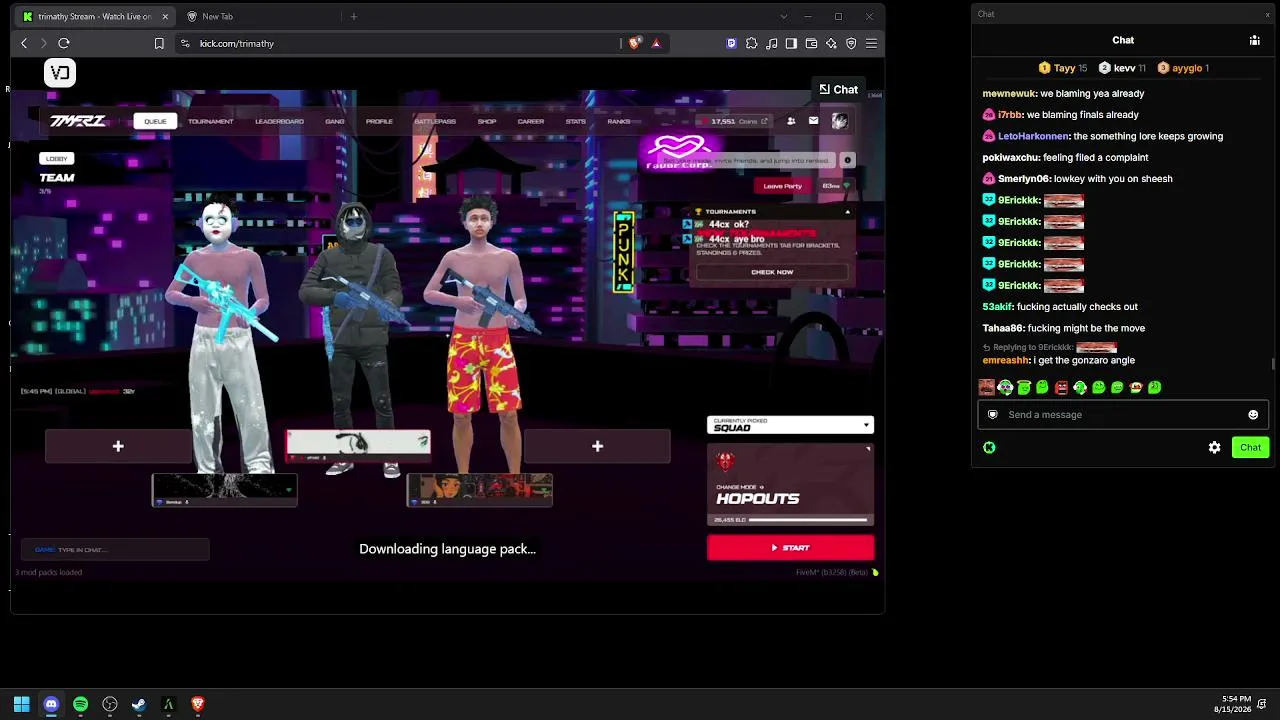
Task: Open the browser tab search chevron
Action: point(783,16)
